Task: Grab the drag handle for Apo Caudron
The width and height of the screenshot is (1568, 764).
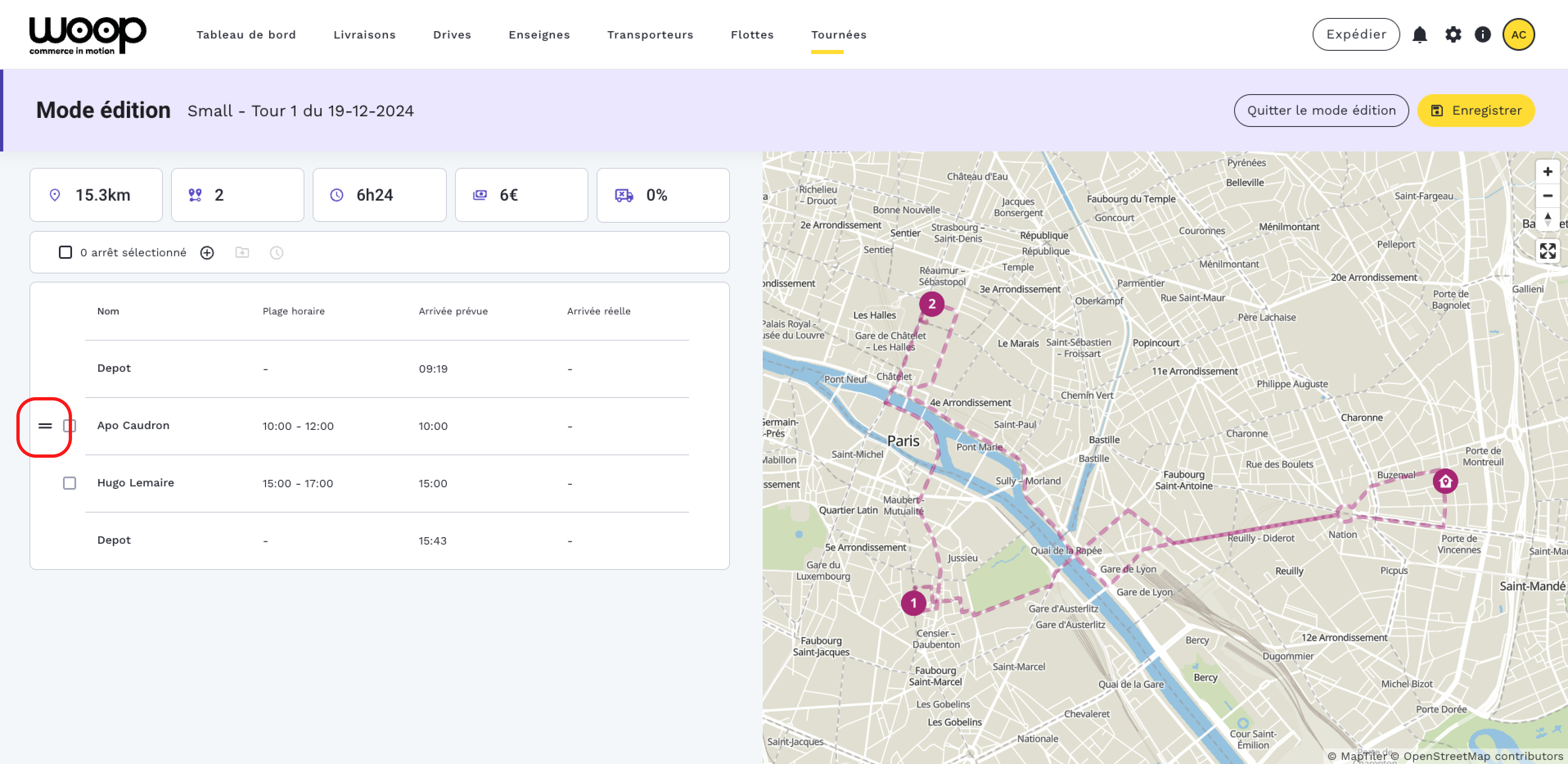Action: (45, 426)
